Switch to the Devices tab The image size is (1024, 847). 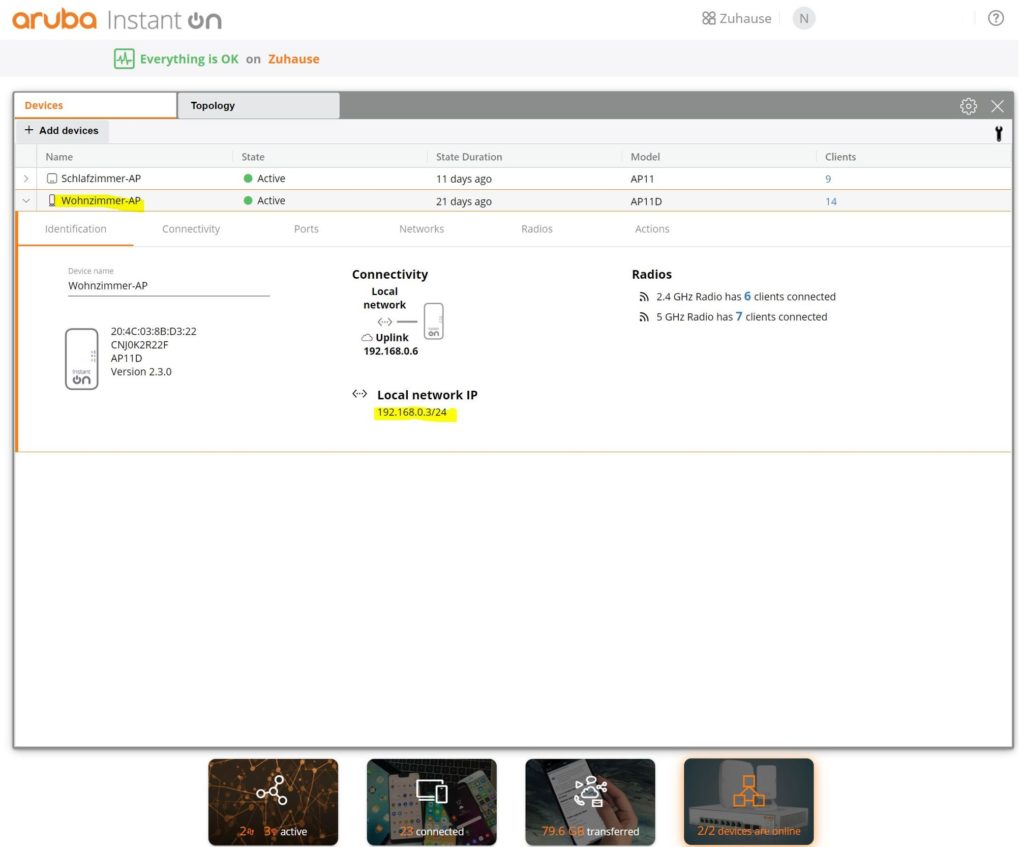(95, 105)
